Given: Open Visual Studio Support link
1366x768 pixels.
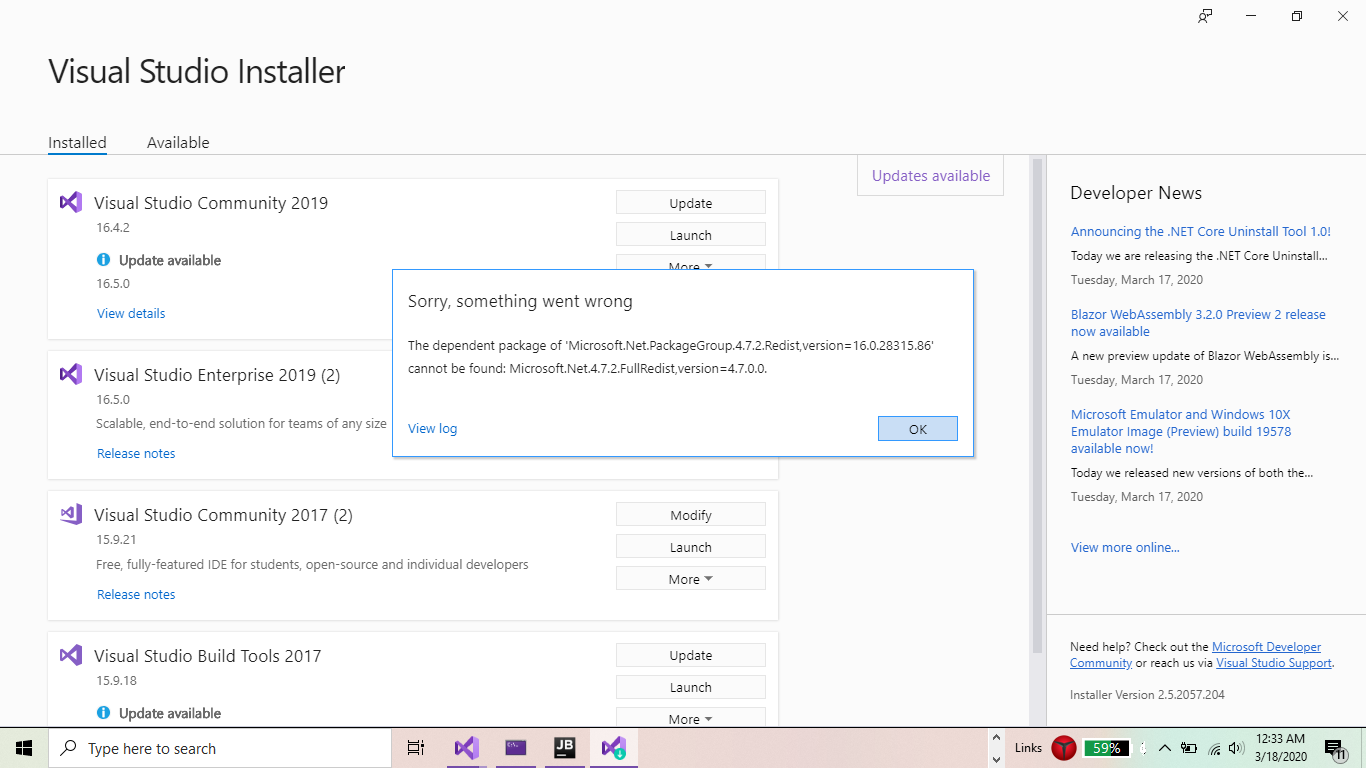Looking at the screenshot, I should tap(1274, 663).
